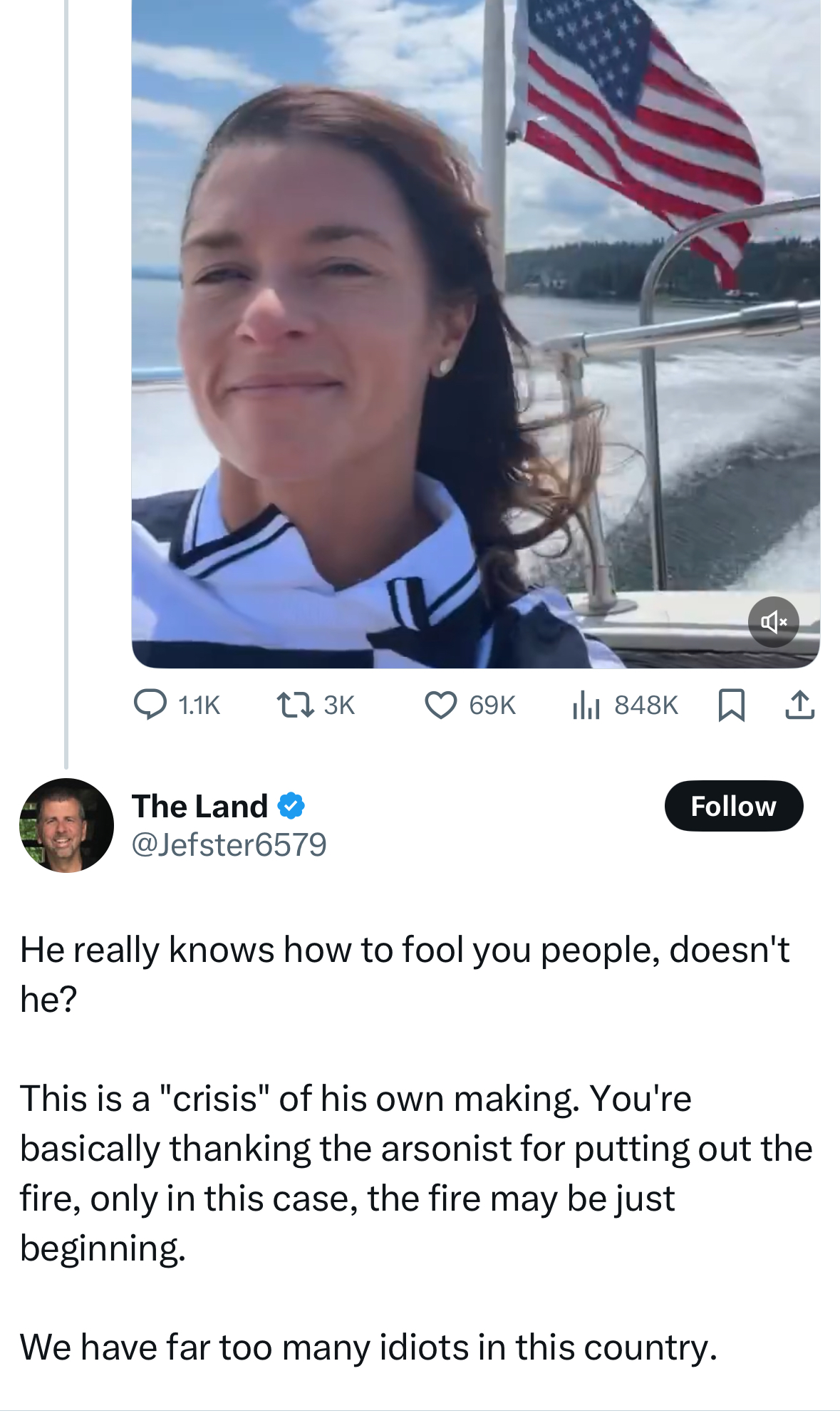Select the 3K reposts count
Viewport: 840px width, 1428px height.
(339, 705)
